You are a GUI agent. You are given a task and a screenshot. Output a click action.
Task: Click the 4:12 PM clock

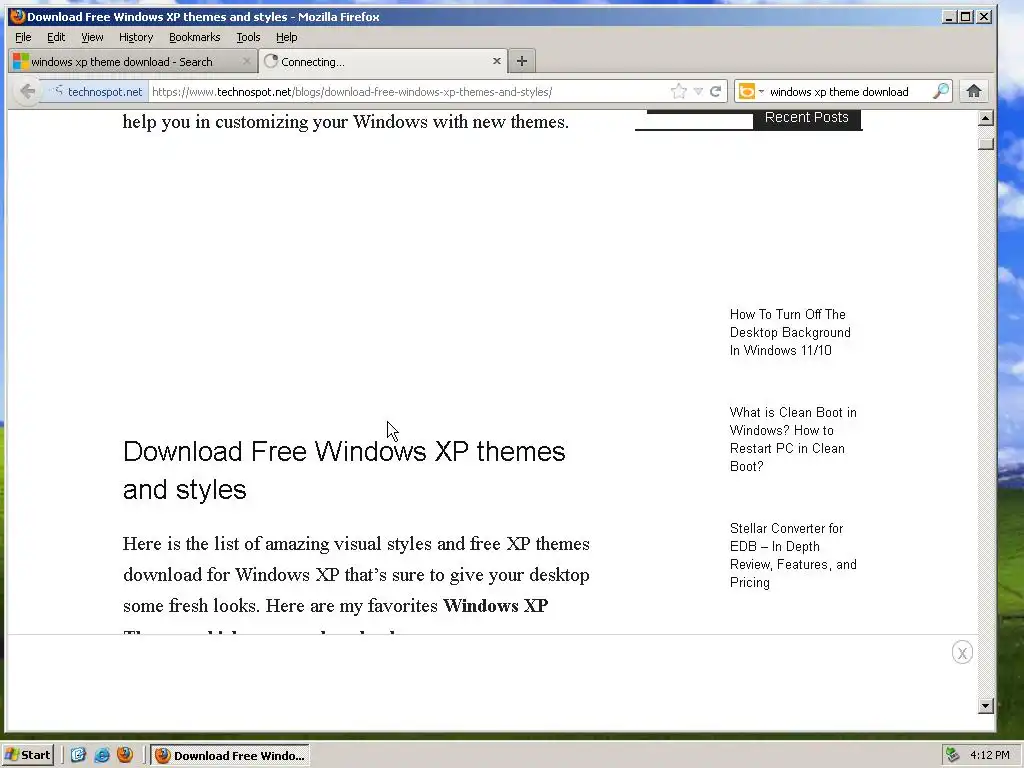pyautogui.click(x=989, y=755)
